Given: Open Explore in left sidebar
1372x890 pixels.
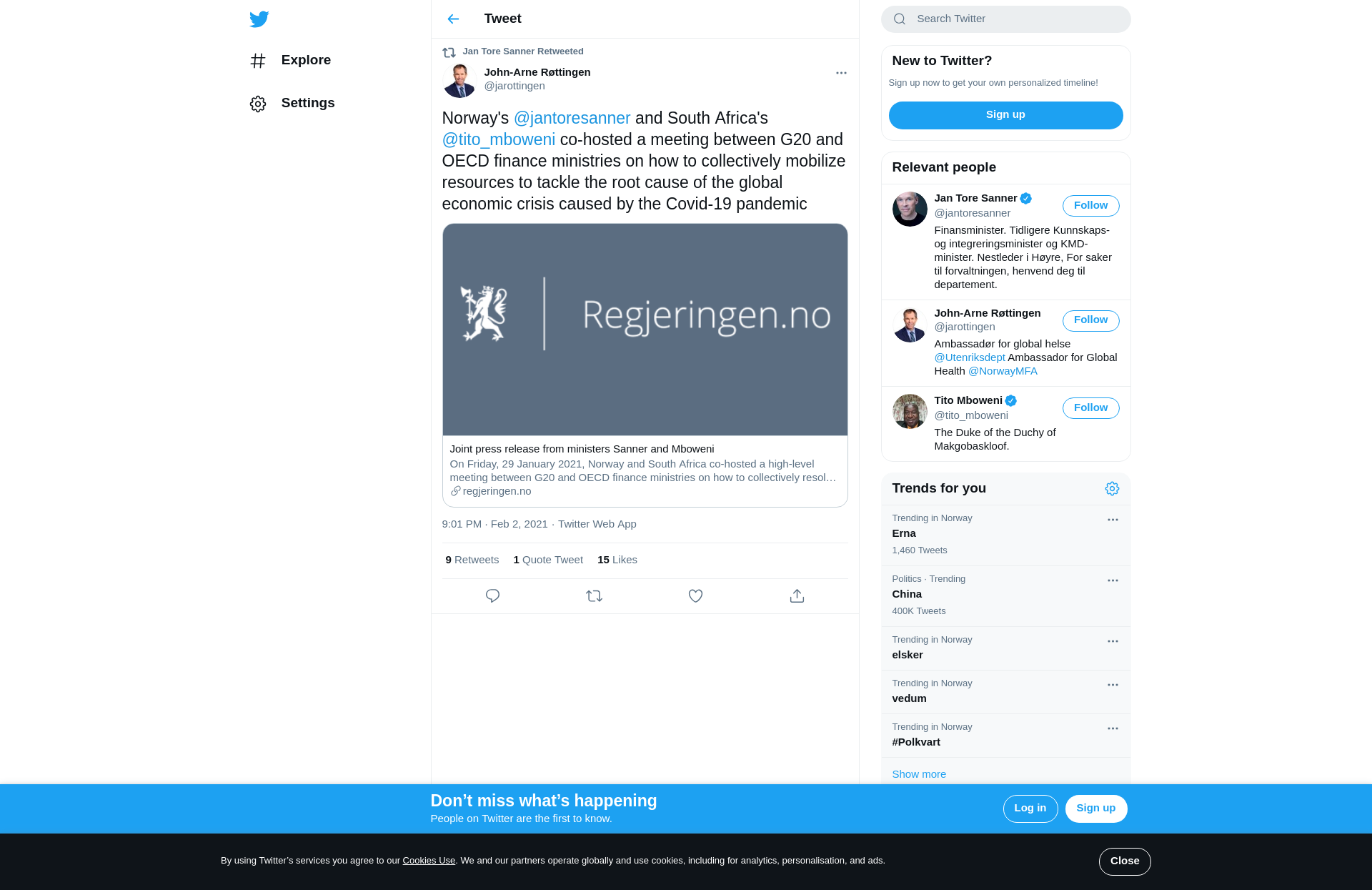Looking at the screenshot, I should (x=290, y=60).
